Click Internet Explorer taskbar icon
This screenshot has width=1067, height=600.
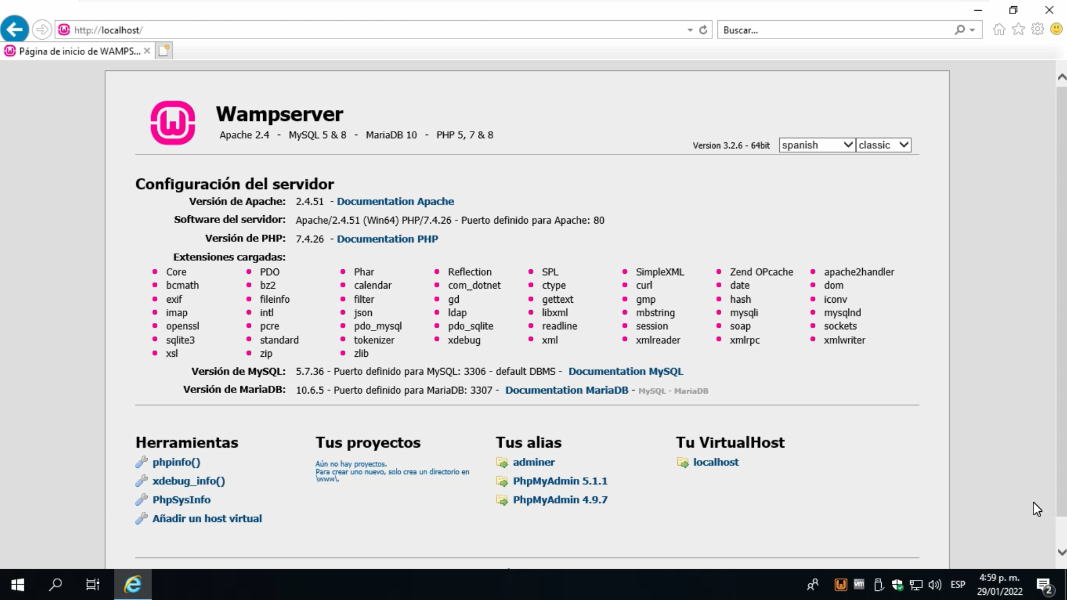tap(132, 584)
